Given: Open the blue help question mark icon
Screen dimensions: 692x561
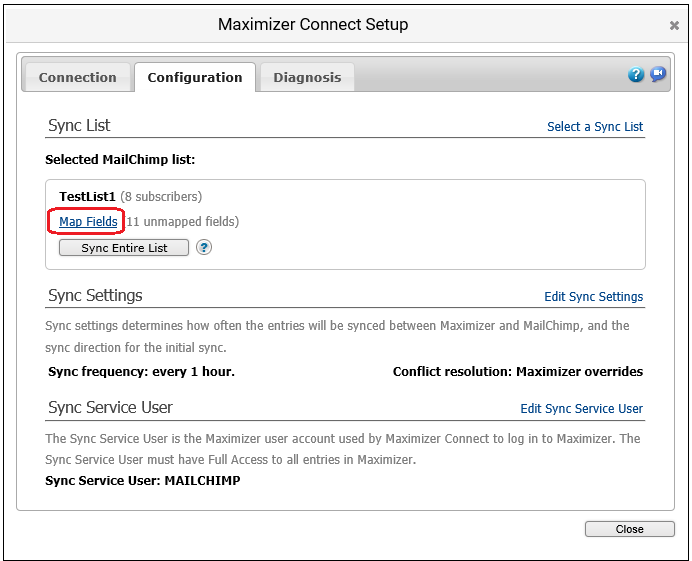Looking at the screenshot, I should pyautogui.click(x=636, y=74).
